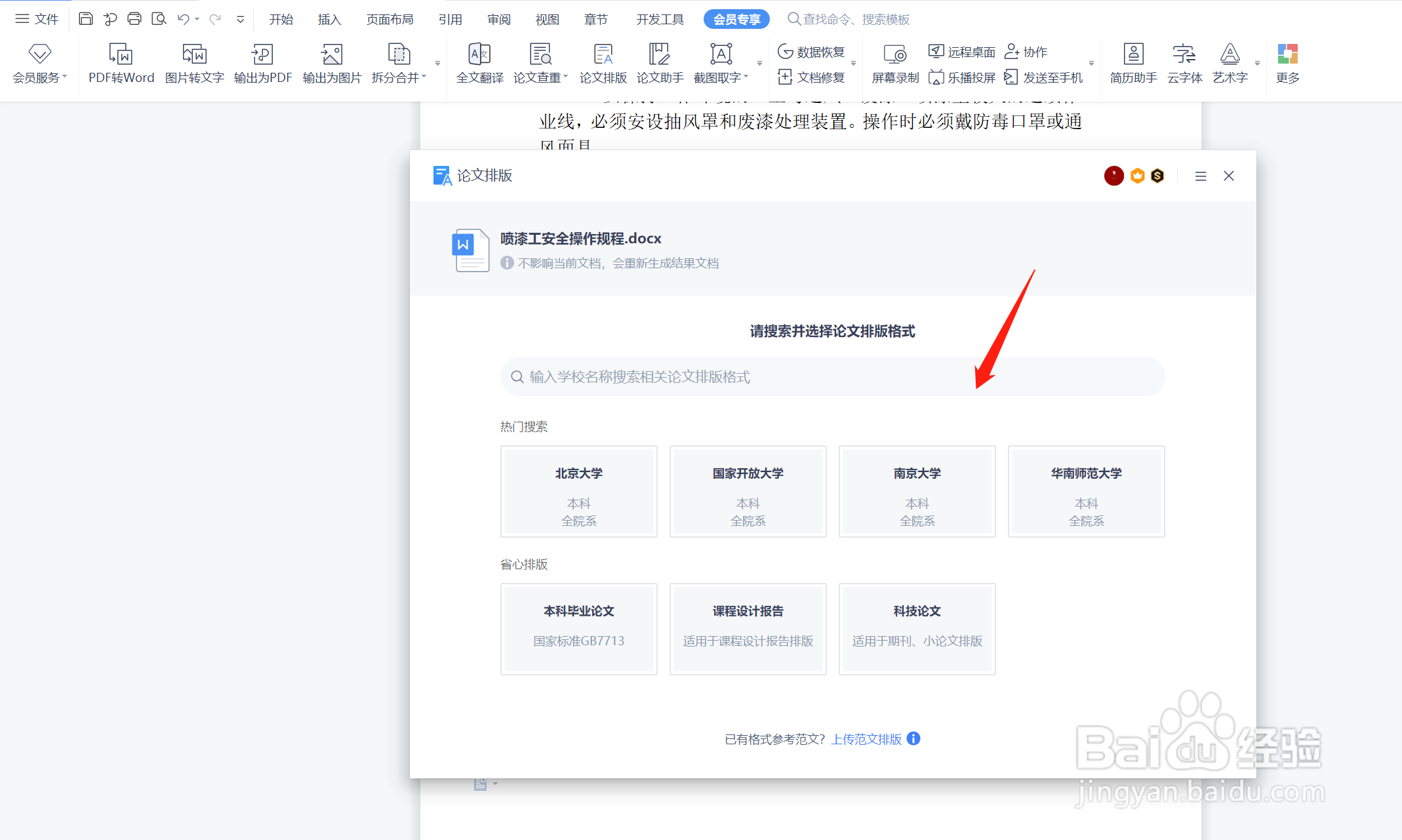Open the 论文助手 tool

660,64
